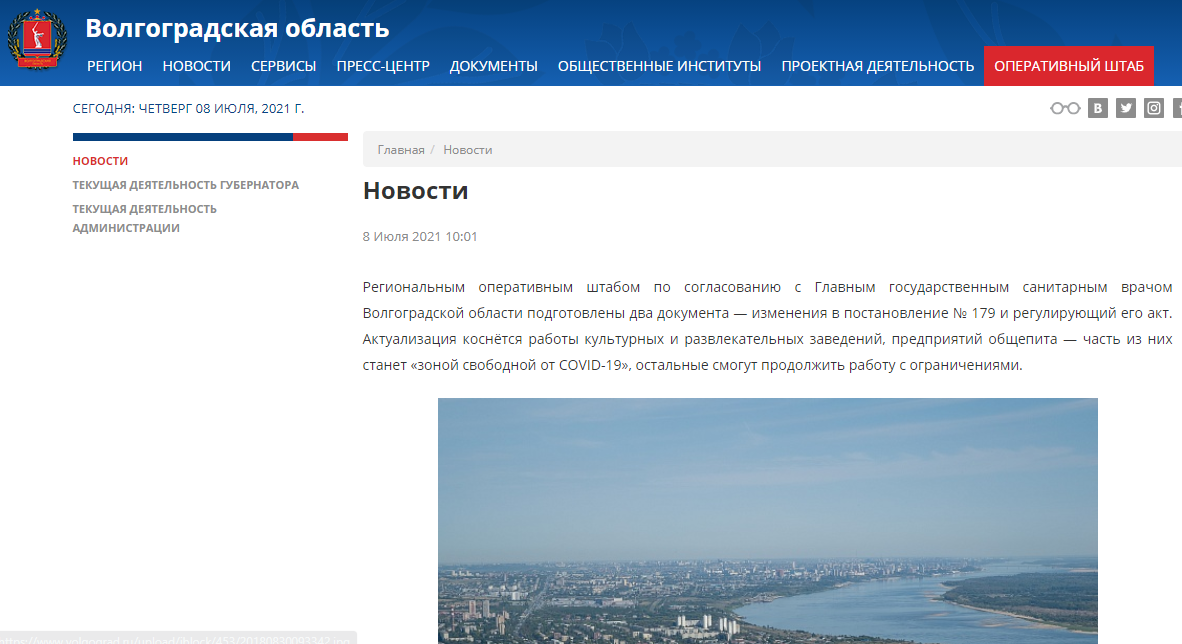Open the ДОКУМЕНТЫ section from the navigation

point(493,65)
